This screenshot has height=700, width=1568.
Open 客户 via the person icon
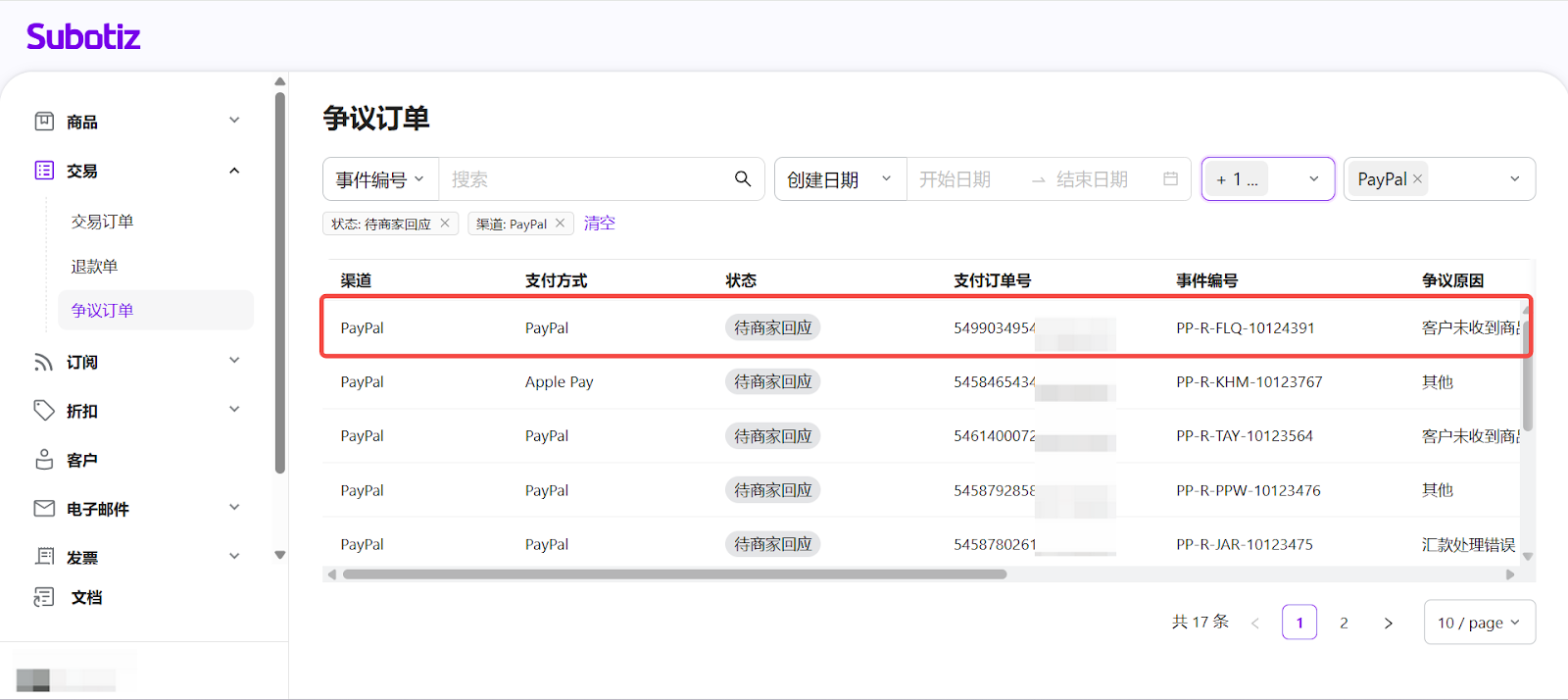coord(44,459)
